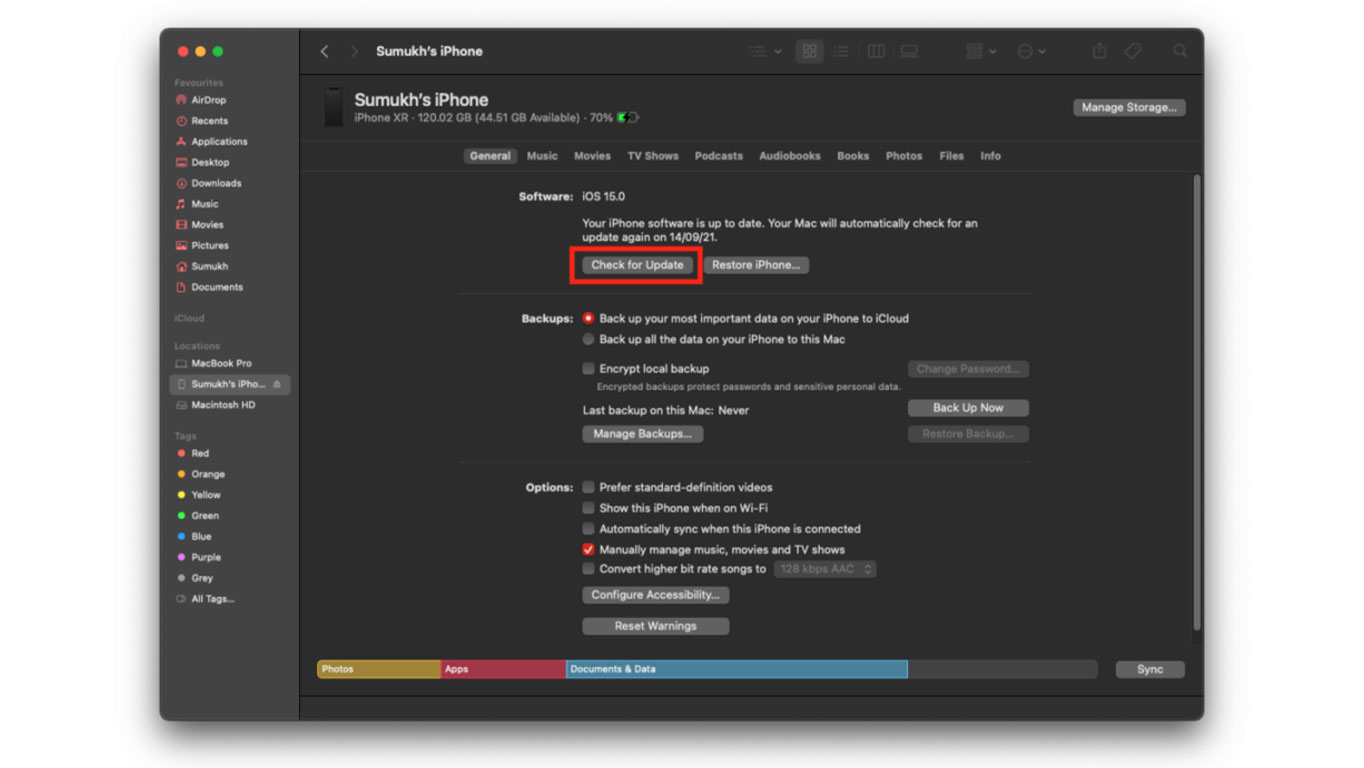This screenshot has width=1364, height=768.
Task: Open Music folder in the sidebar
Action: pos(204,204)
